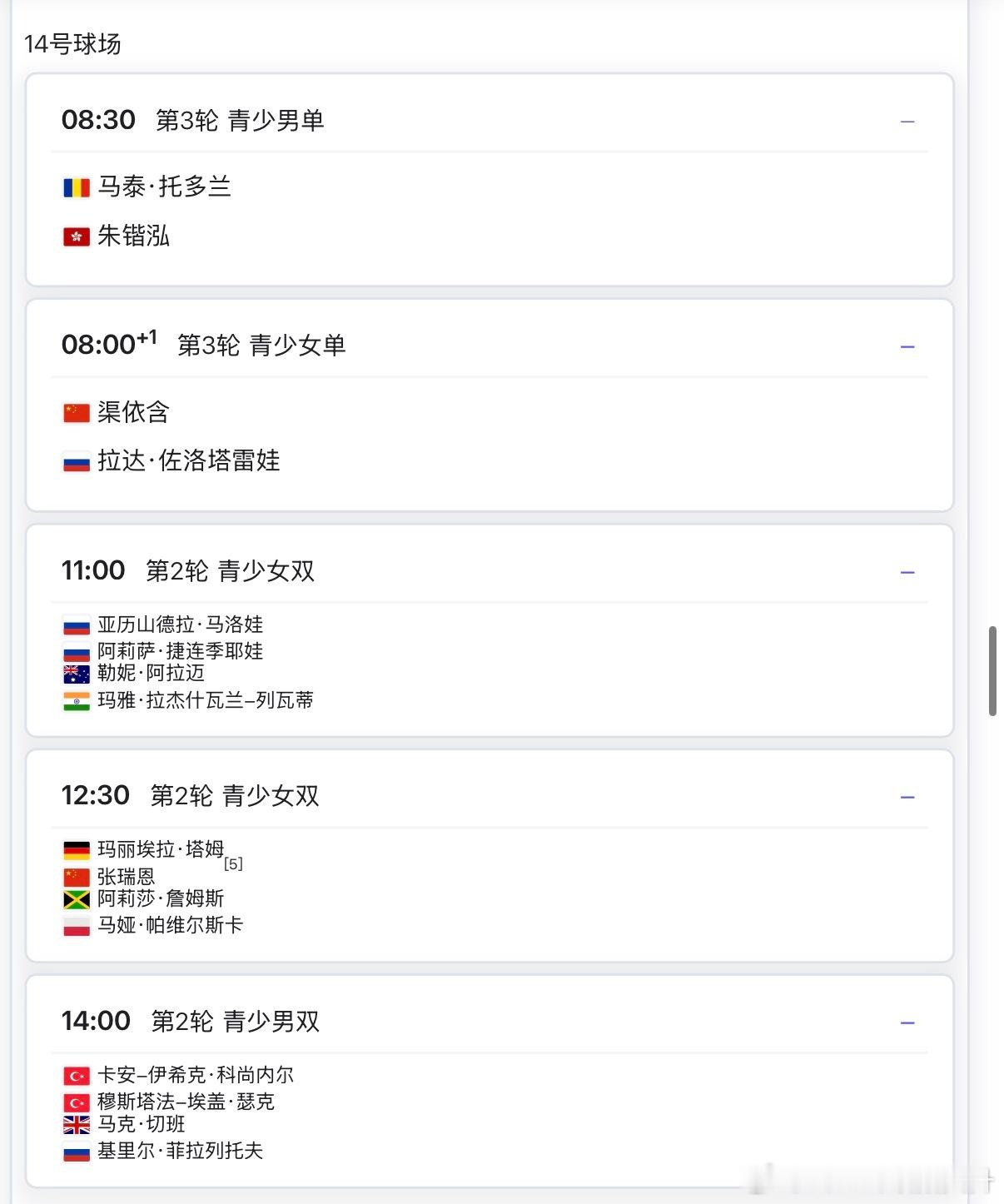Click the Polish flag beside 马娅·帕维尔斯卡
This screenshot has height=1204, width=1004.
point(77,926)
